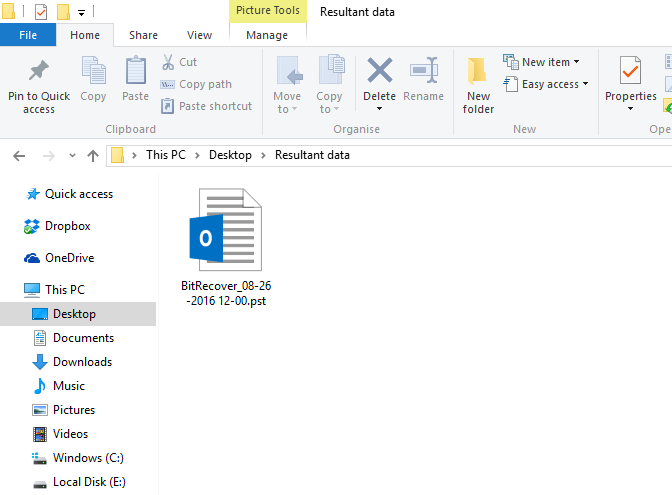This screenshot has width=672, height=495.
Task: Expand breadcrumb chevron after This PC
Action: (198, 156)
